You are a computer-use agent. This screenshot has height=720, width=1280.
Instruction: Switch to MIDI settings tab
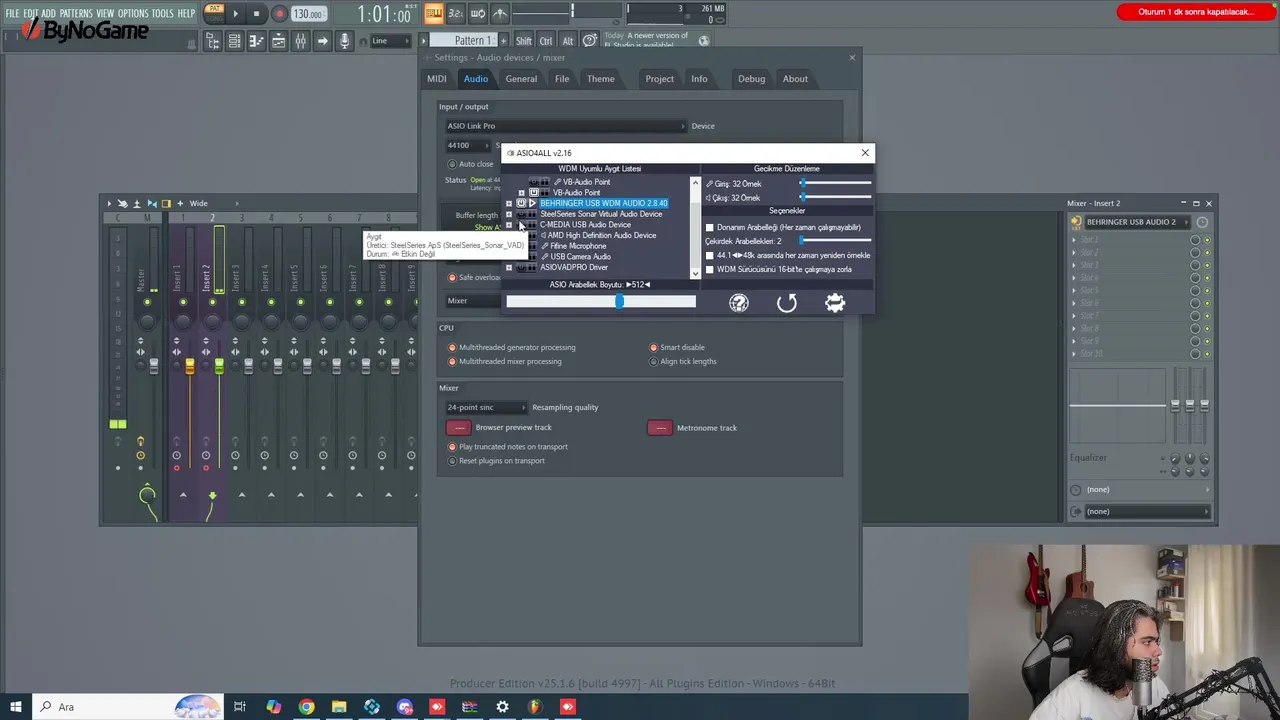[x=437, y=79]
